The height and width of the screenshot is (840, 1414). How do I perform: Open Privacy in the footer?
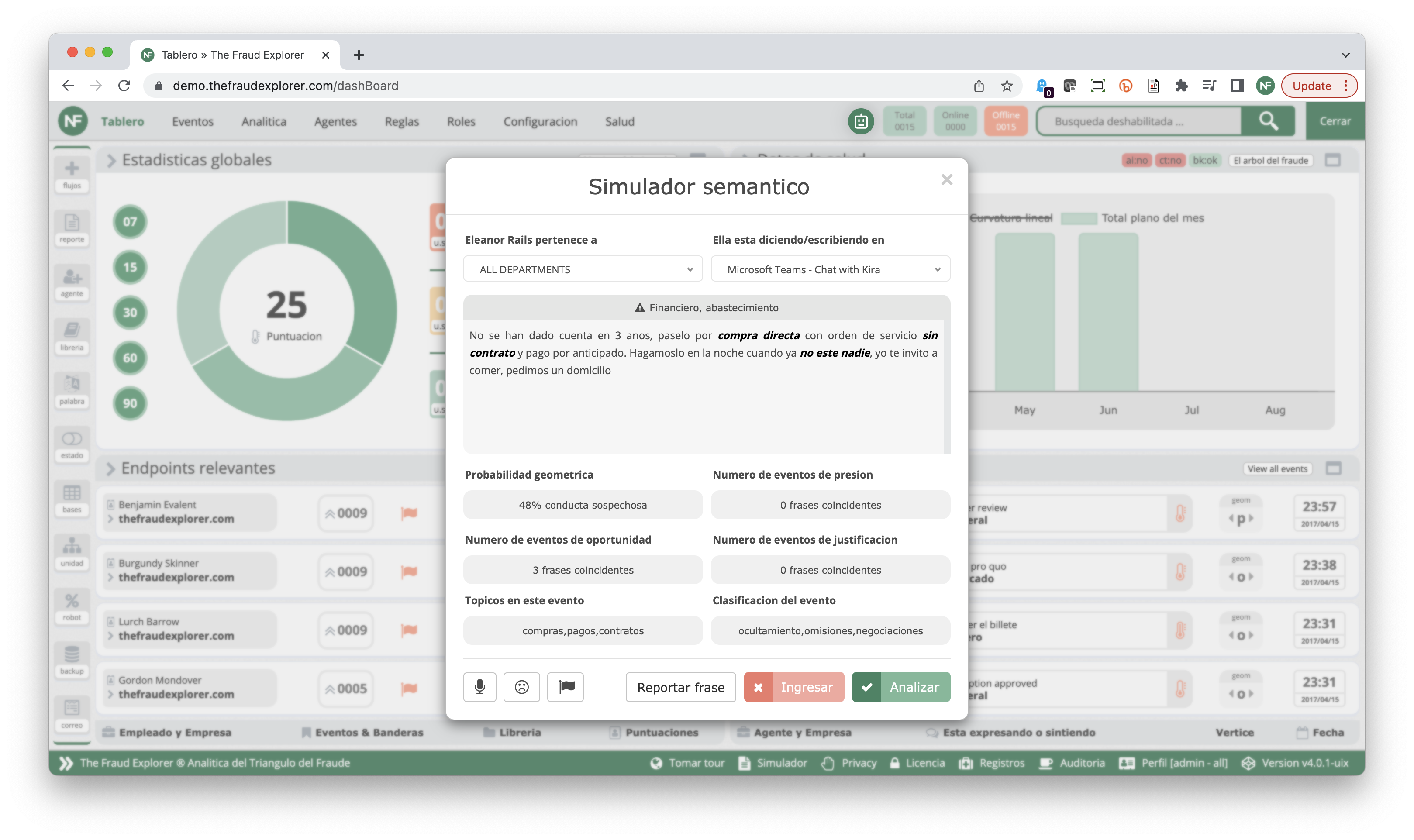click(849, 763)
